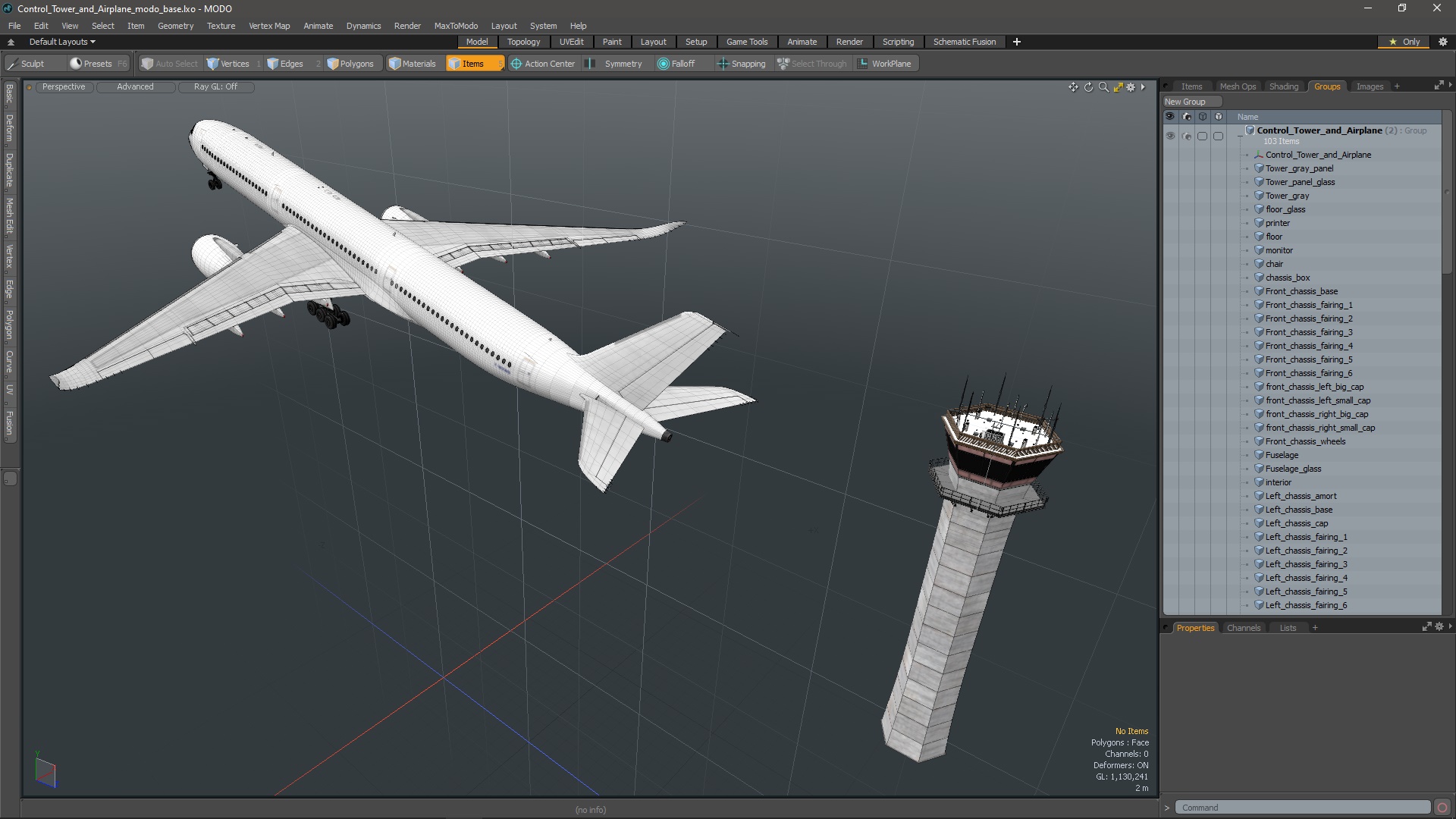Image resolution: width=1456 pixels, height=819 pixels.
Task: Toggle render camera icon of group row
Action: (1187, 136)
